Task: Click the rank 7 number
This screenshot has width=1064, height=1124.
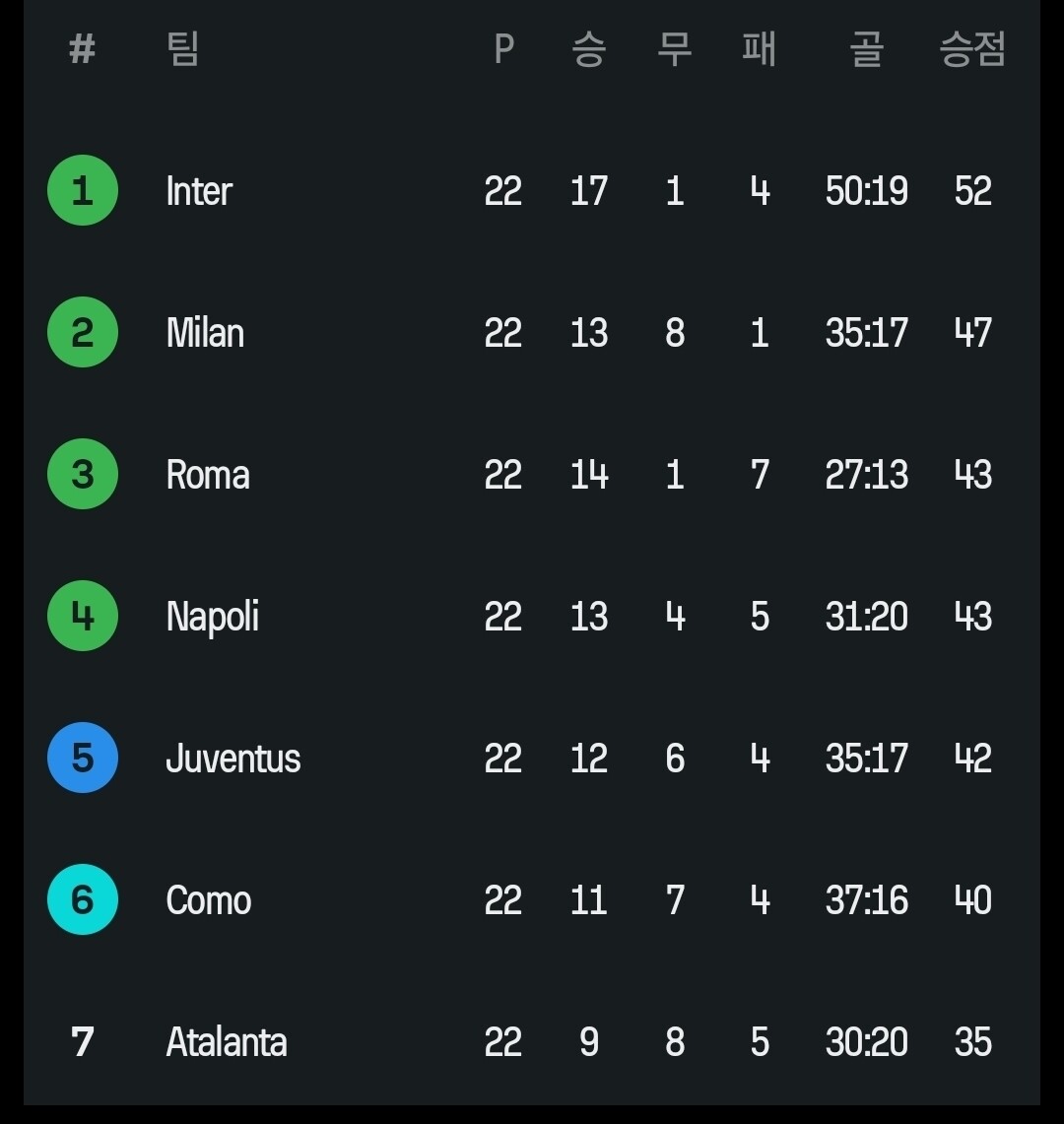Action: pyautogui.click(x=83, y=1041)
